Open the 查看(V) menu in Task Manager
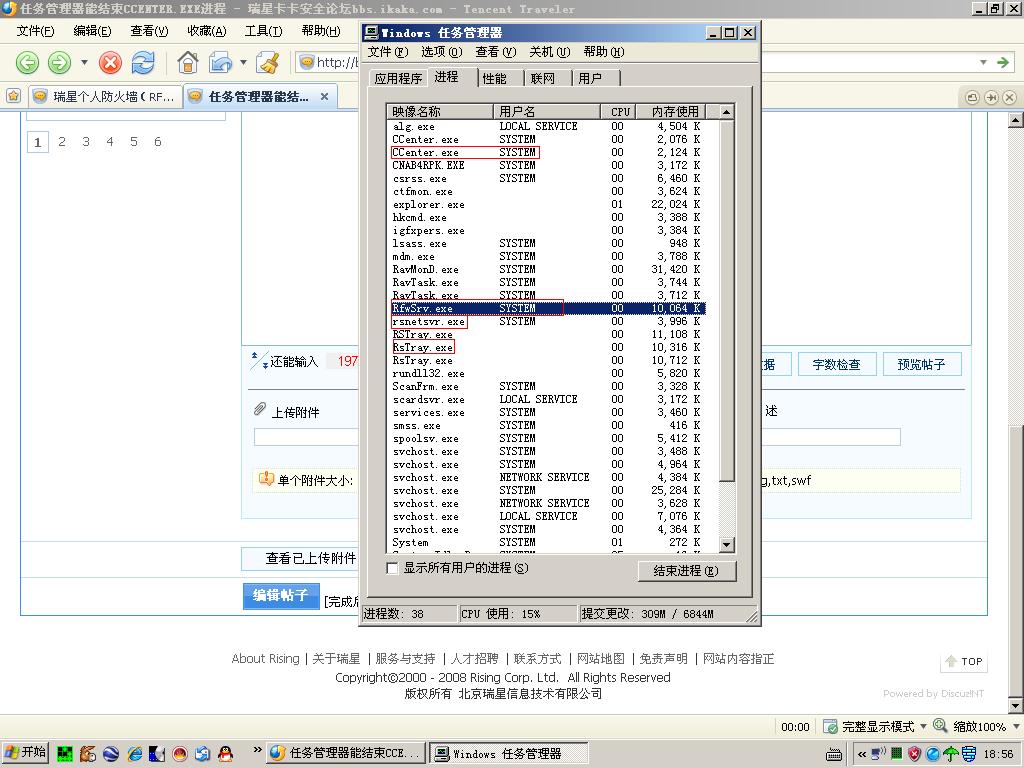The width and height of the screenshot is (1024, 768). click(x=495, y=52)
